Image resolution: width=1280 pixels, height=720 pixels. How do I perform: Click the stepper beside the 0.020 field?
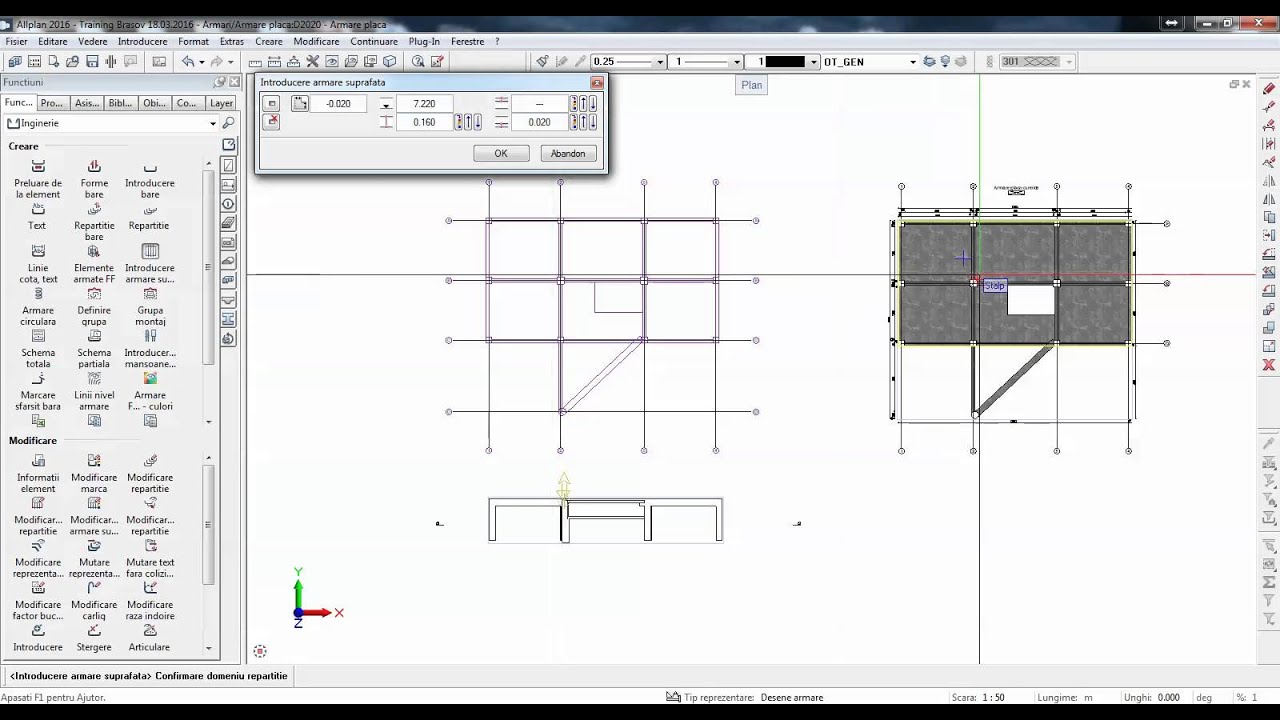click(584, 122)
